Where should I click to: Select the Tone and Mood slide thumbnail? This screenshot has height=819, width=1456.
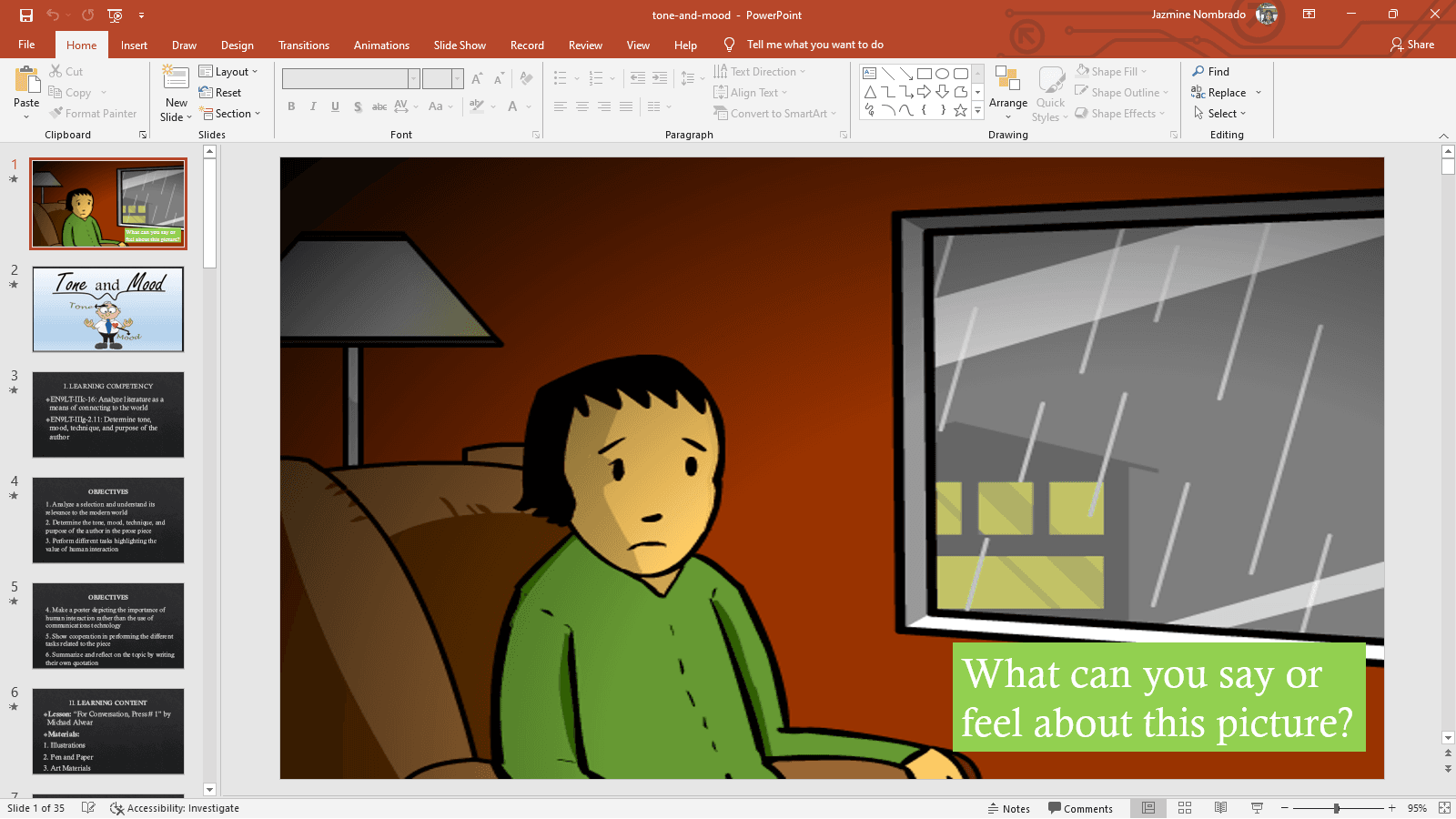coord(107,309)
